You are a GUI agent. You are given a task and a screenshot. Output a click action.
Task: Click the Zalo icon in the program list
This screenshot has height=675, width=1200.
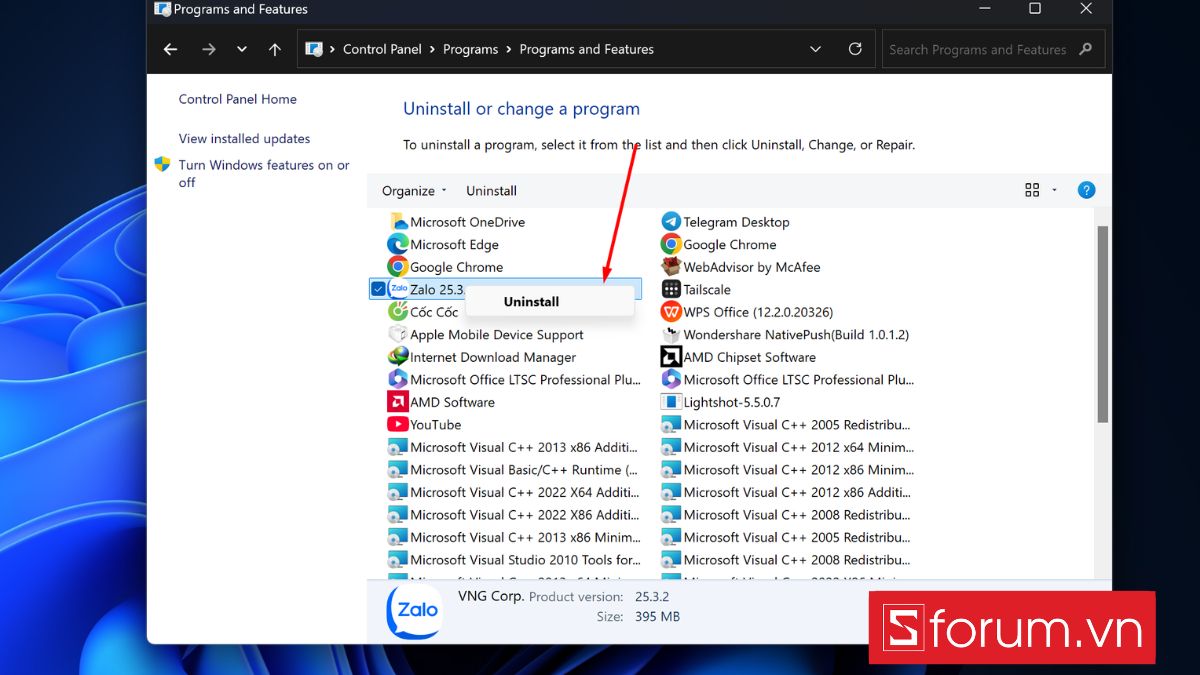(x=399, y=289)
